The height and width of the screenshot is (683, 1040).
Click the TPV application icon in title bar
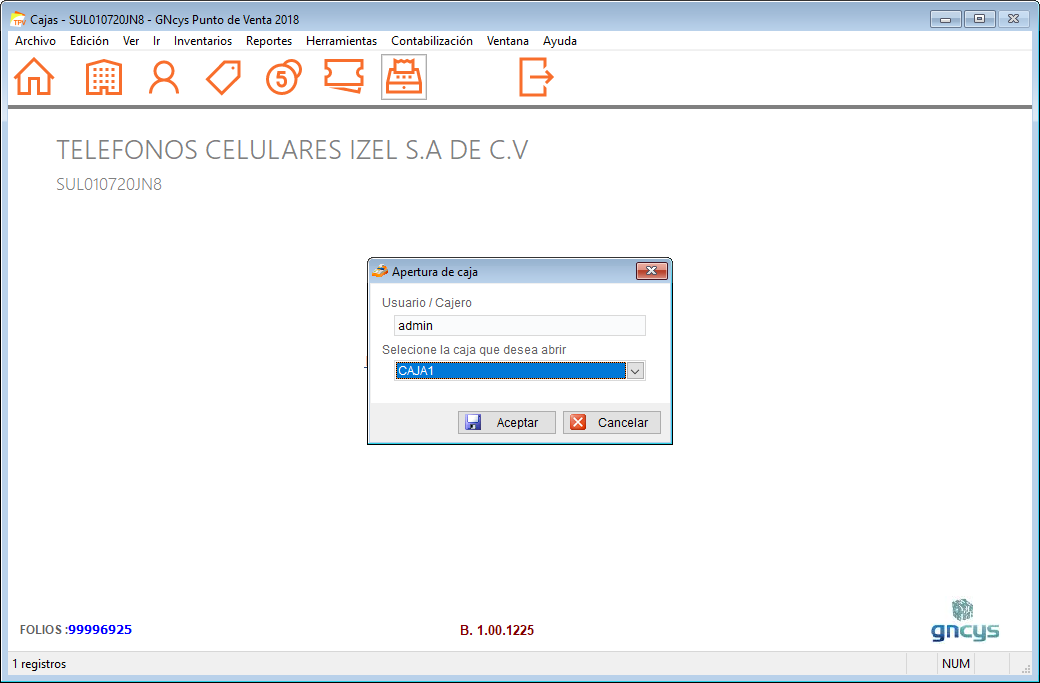(x=18, y=20)
